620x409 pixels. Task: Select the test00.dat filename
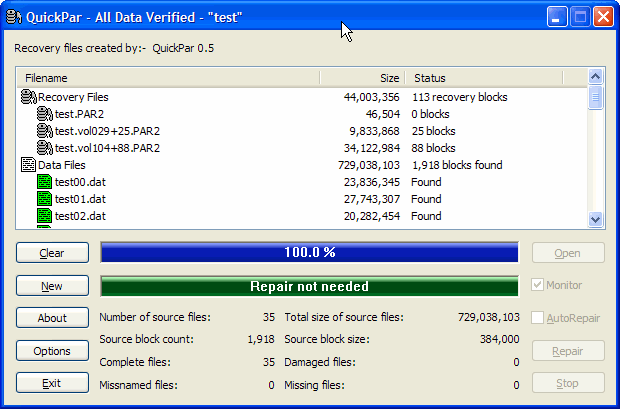(x=80, y=182)
